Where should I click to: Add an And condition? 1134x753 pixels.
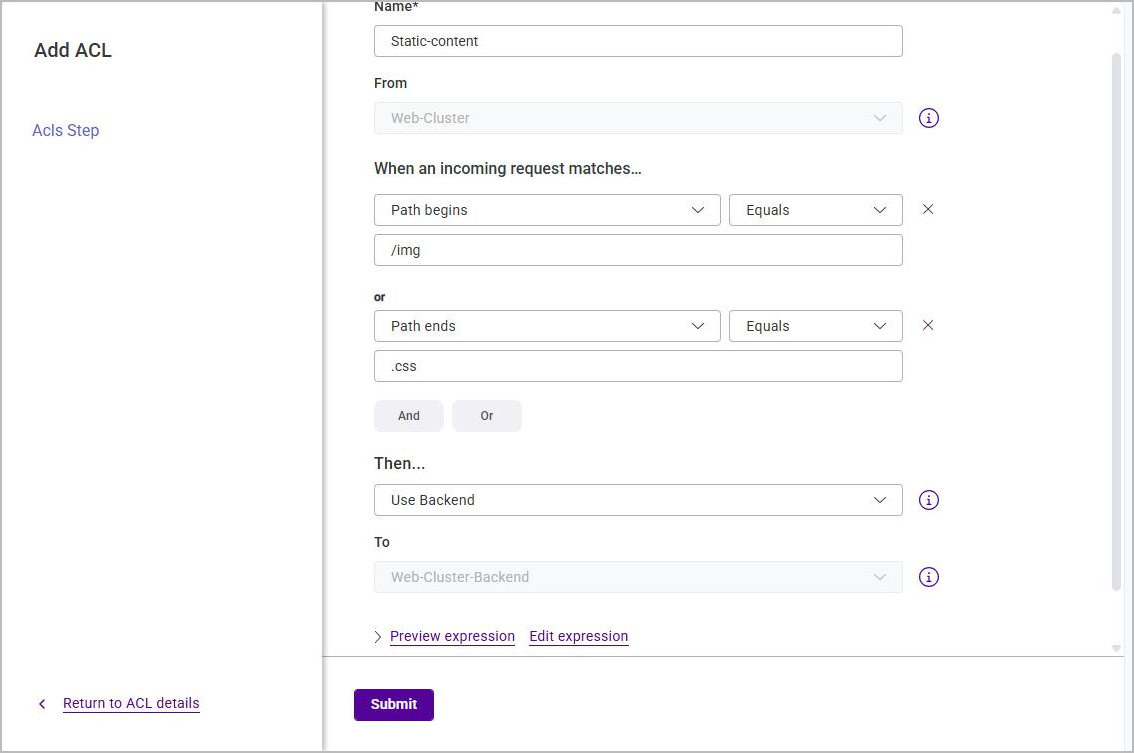(409, 416)
